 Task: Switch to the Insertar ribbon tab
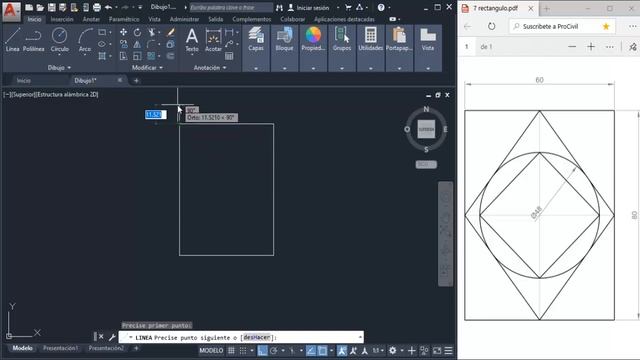point(62,19)
